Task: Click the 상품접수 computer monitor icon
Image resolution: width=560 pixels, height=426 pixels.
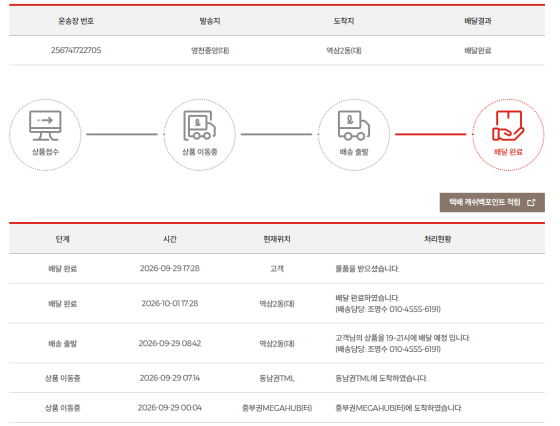Action: (x=45, y=125)
